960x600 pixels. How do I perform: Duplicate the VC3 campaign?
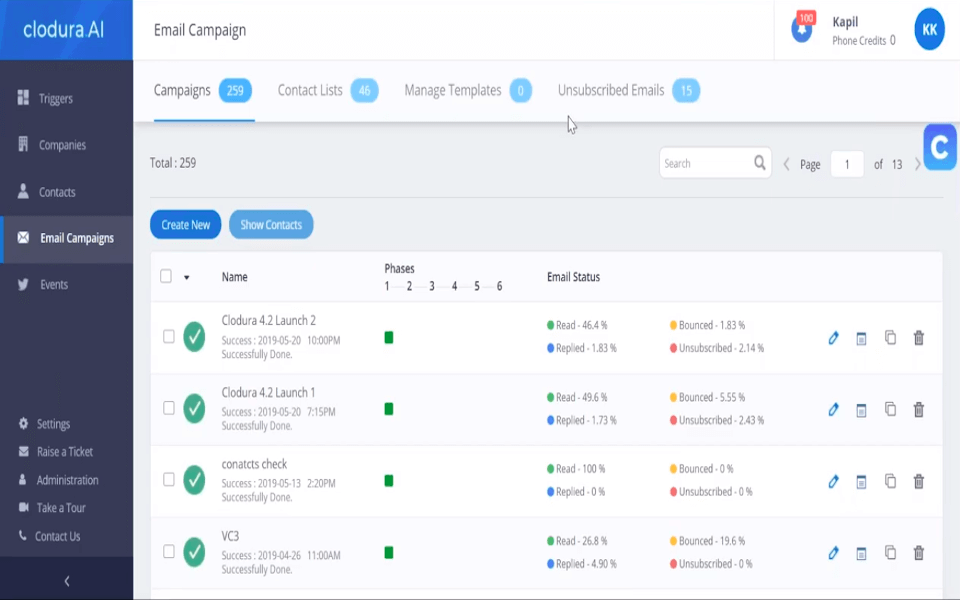click(890, 553)
